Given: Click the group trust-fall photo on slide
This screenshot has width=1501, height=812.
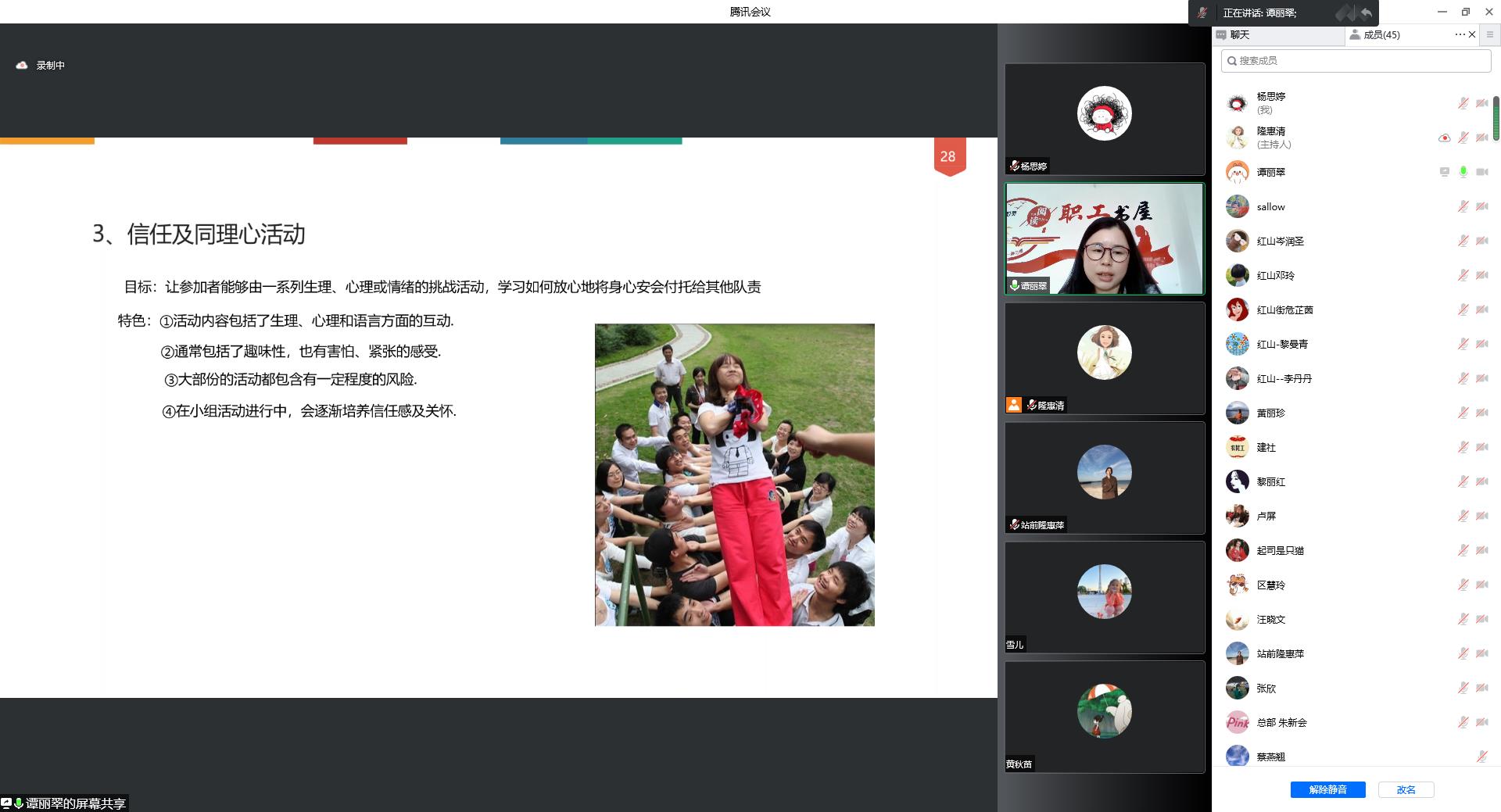Looking at the screenshot, I should 734,474.
